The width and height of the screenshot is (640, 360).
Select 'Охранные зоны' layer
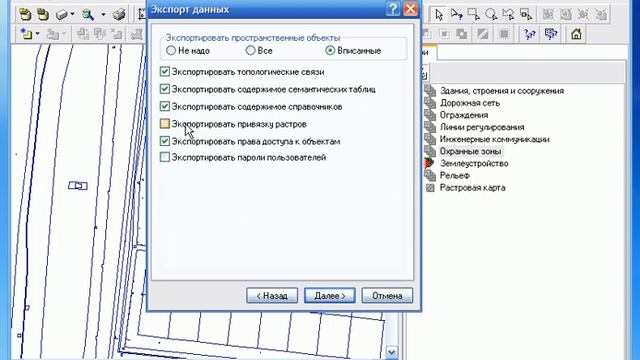pyautogui.click(x=470, y=151)
